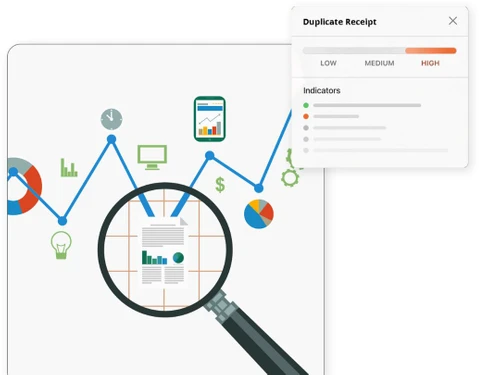Click the line chart point below the tablet
Viewport: 500px width, 375px height.
point(210,156)
